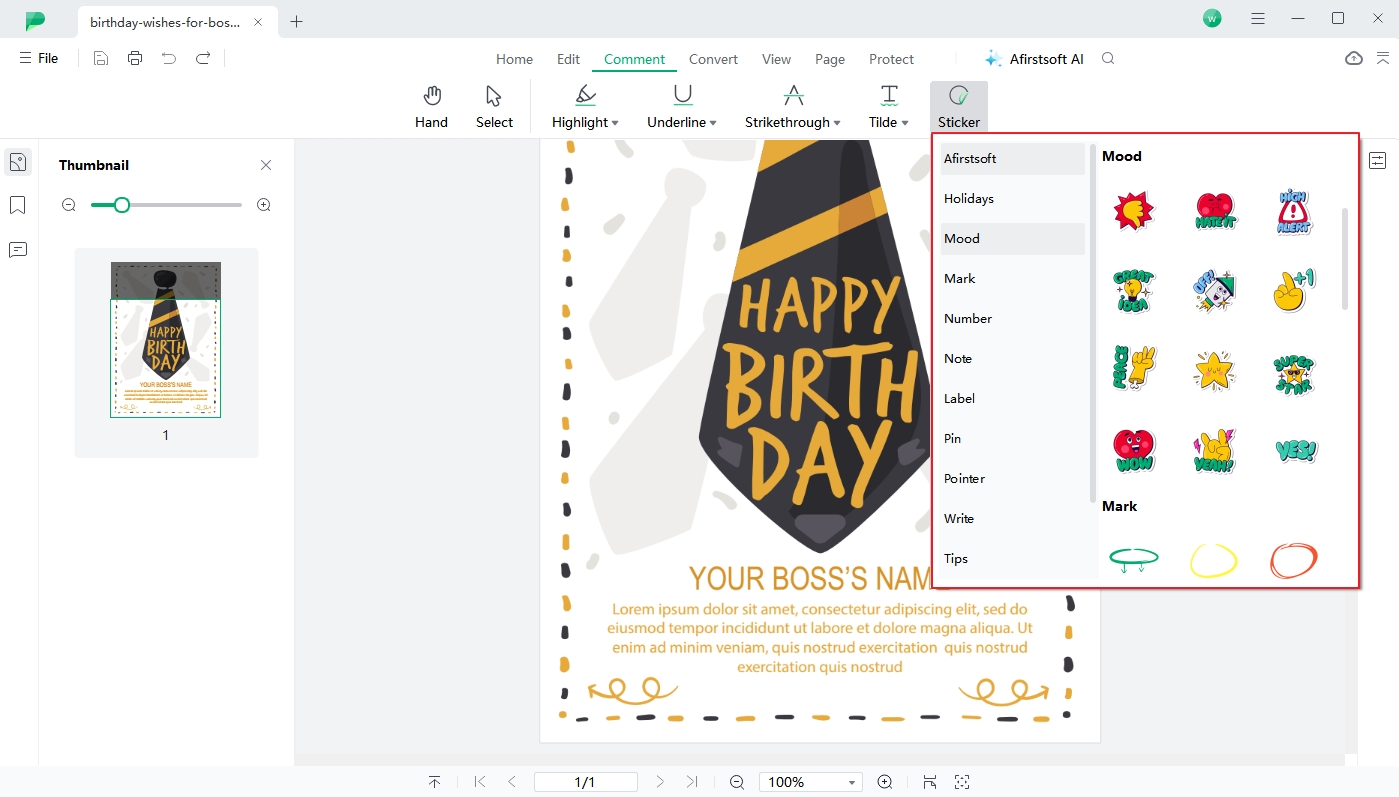
Task: Open Afirstsoft AI assistant
Action: tap(1034, 59)
